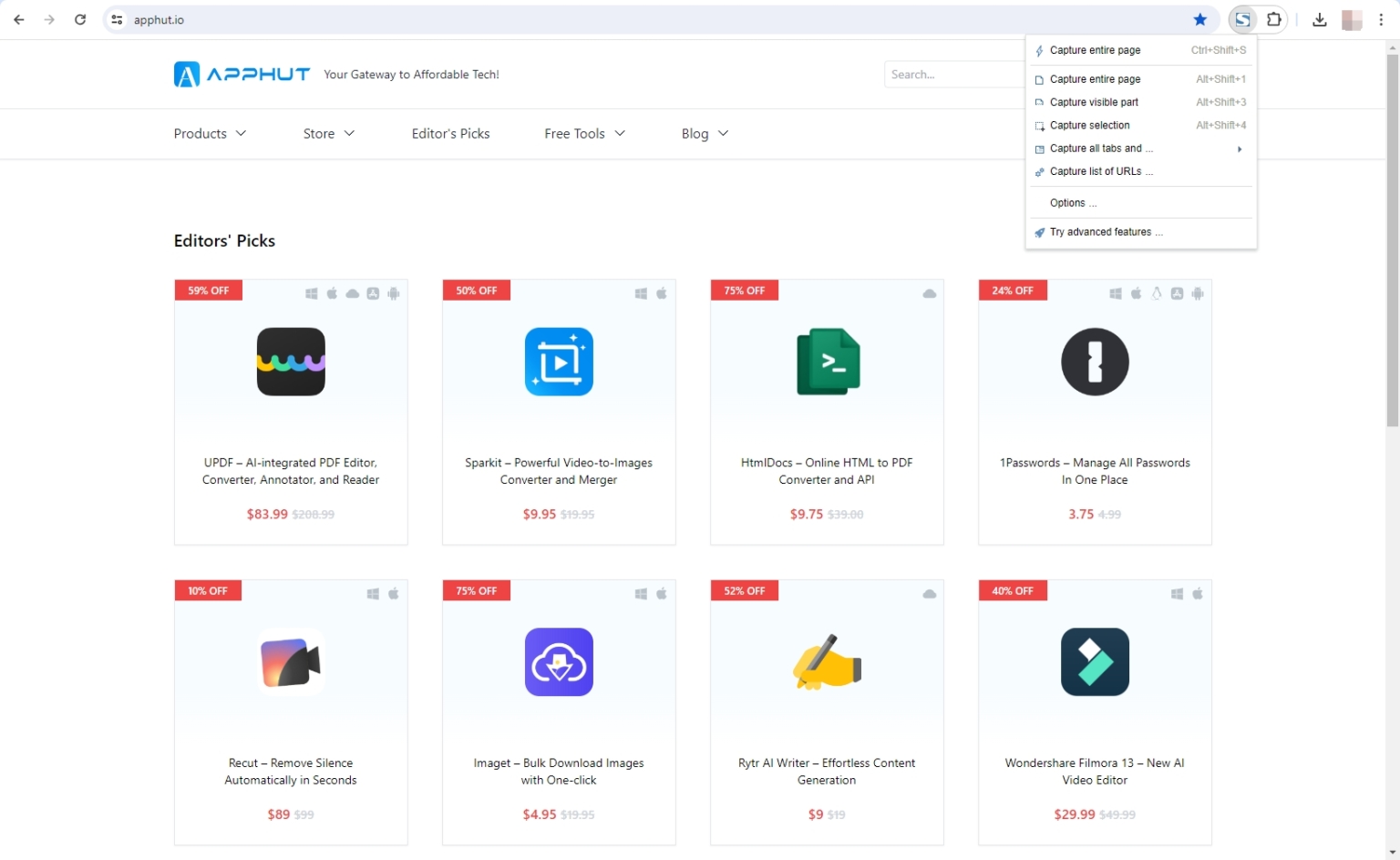
Task: Click the Windows icon on the Recut card
Action: tap(372, 593)
